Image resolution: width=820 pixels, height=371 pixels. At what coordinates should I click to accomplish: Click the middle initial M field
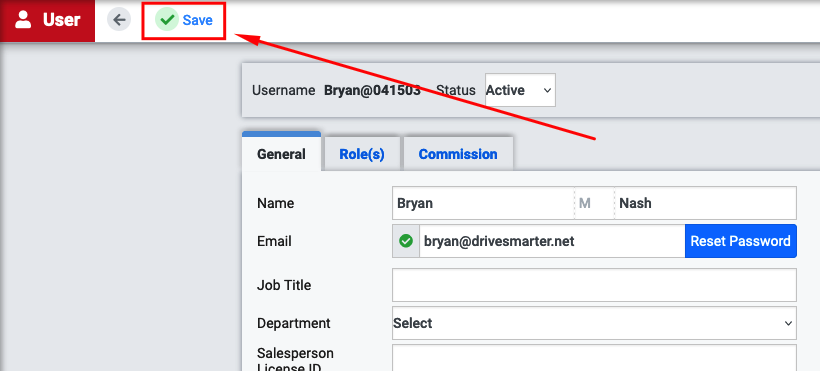pyautogui.click(x=595, y=203)
